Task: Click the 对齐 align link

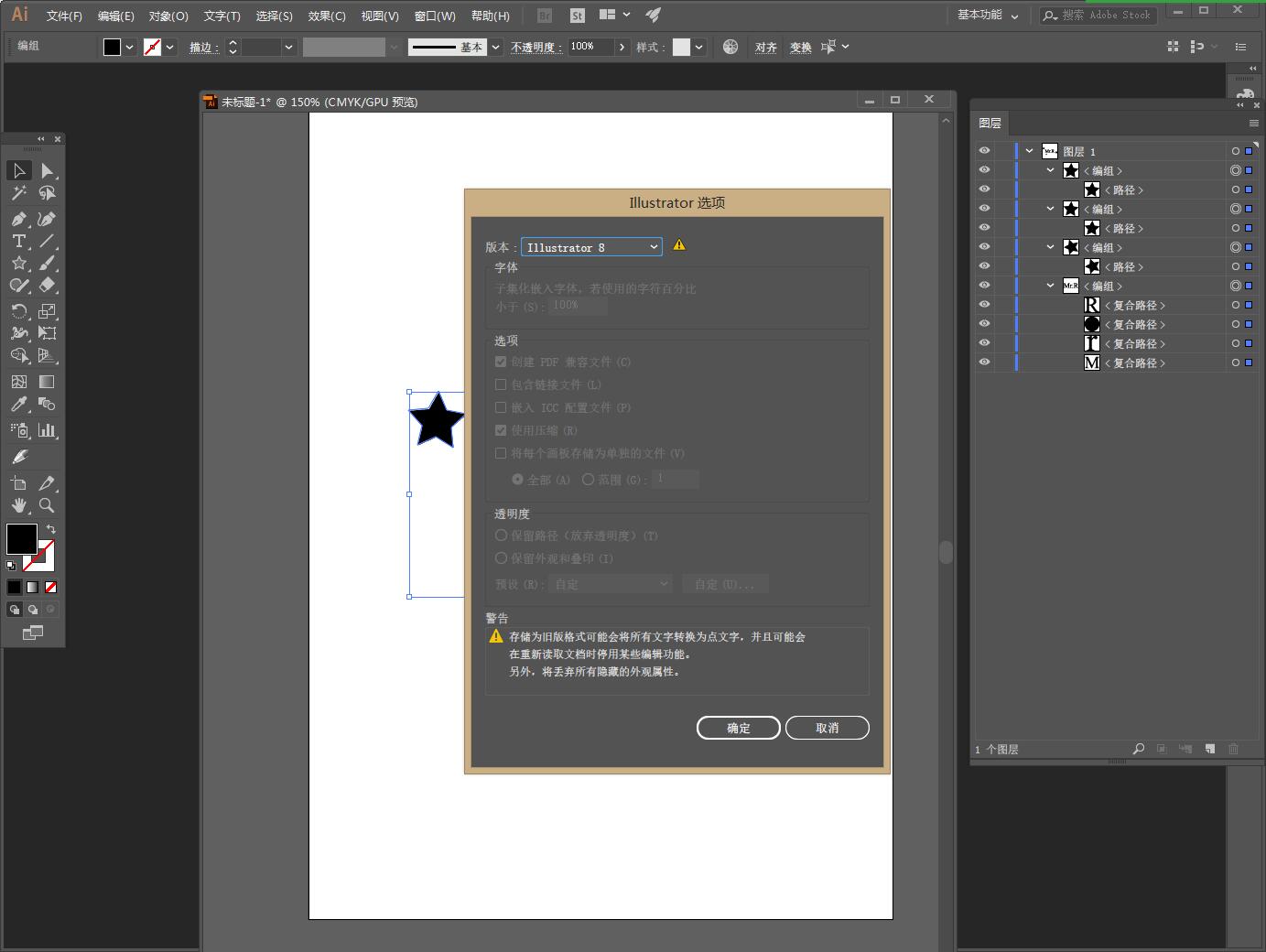Action: (766, 48)
